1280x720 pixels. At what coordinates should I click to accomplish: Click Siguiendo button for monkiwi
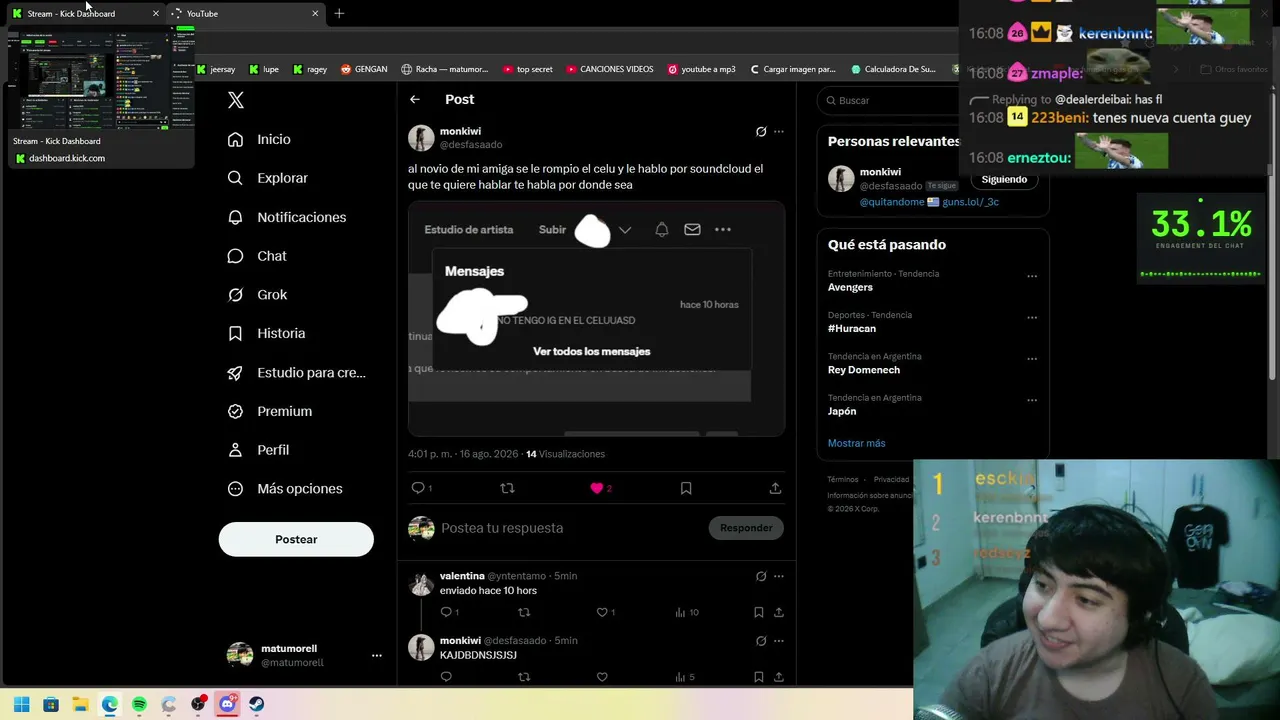[x=1004, y=180]
